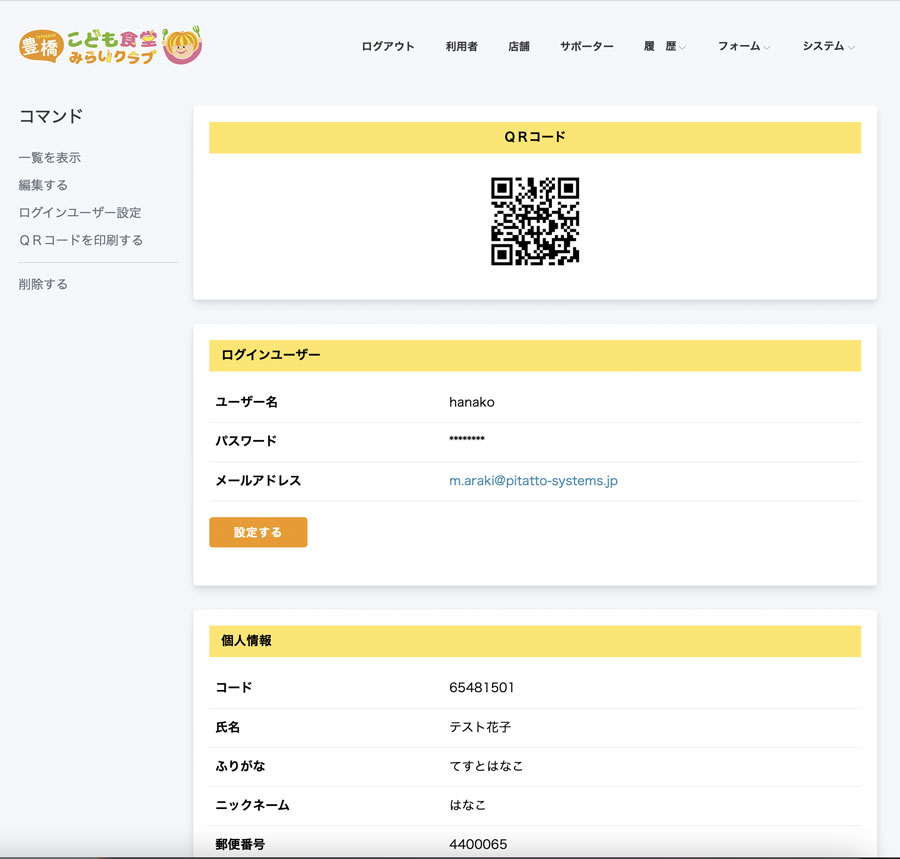The width and height of the screenshot is (900, 859).
Task: Expand the 履歴 dropdown menu
Action: 664,46
